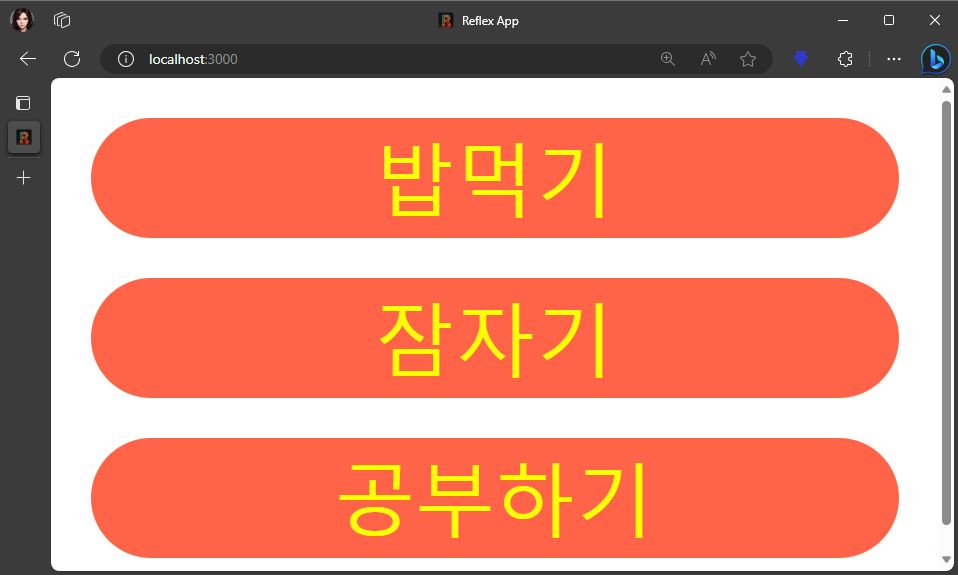This screenshot has width=958, height=575.
Task: Open the zoom magnifier in address bar
Action: 668,59
